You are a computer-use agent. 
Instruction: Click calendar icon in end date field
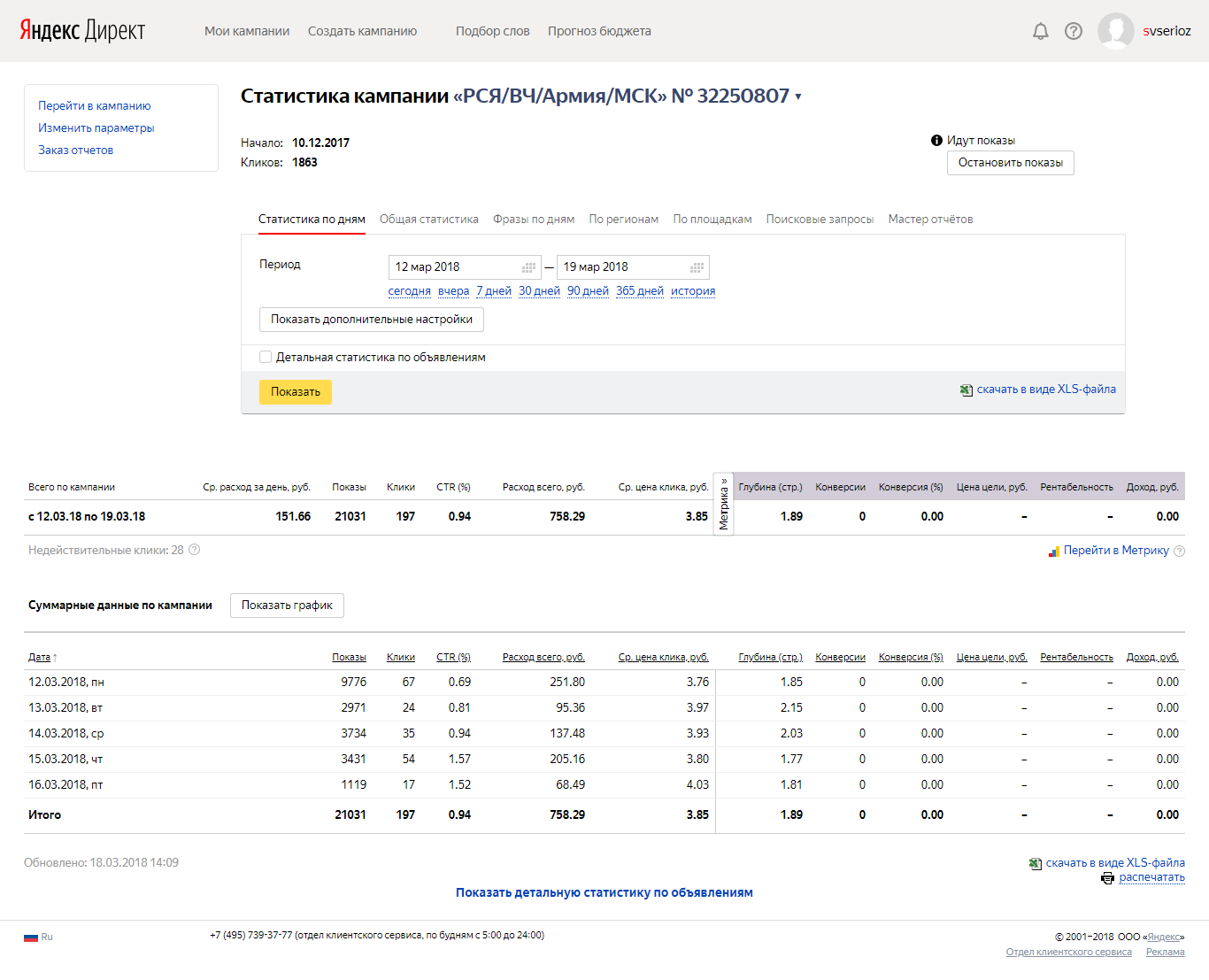coord(697,267)
